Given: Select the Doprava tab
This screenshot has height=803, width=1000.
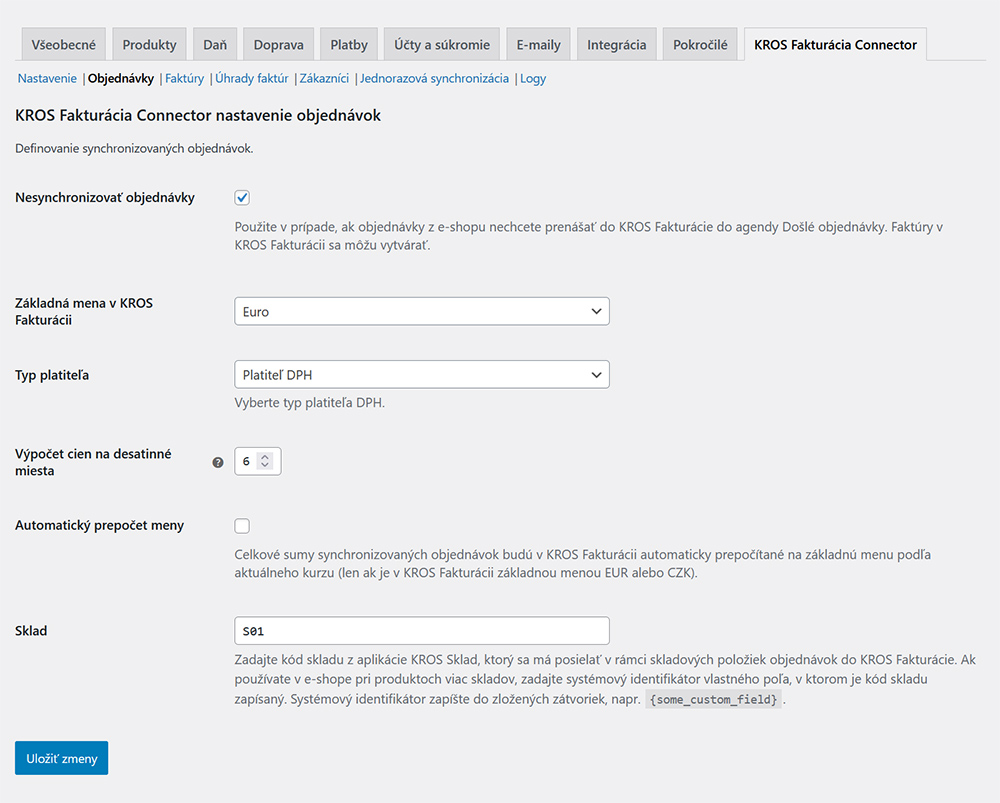Looking at the screenshot, I should (x=278, y=45).
